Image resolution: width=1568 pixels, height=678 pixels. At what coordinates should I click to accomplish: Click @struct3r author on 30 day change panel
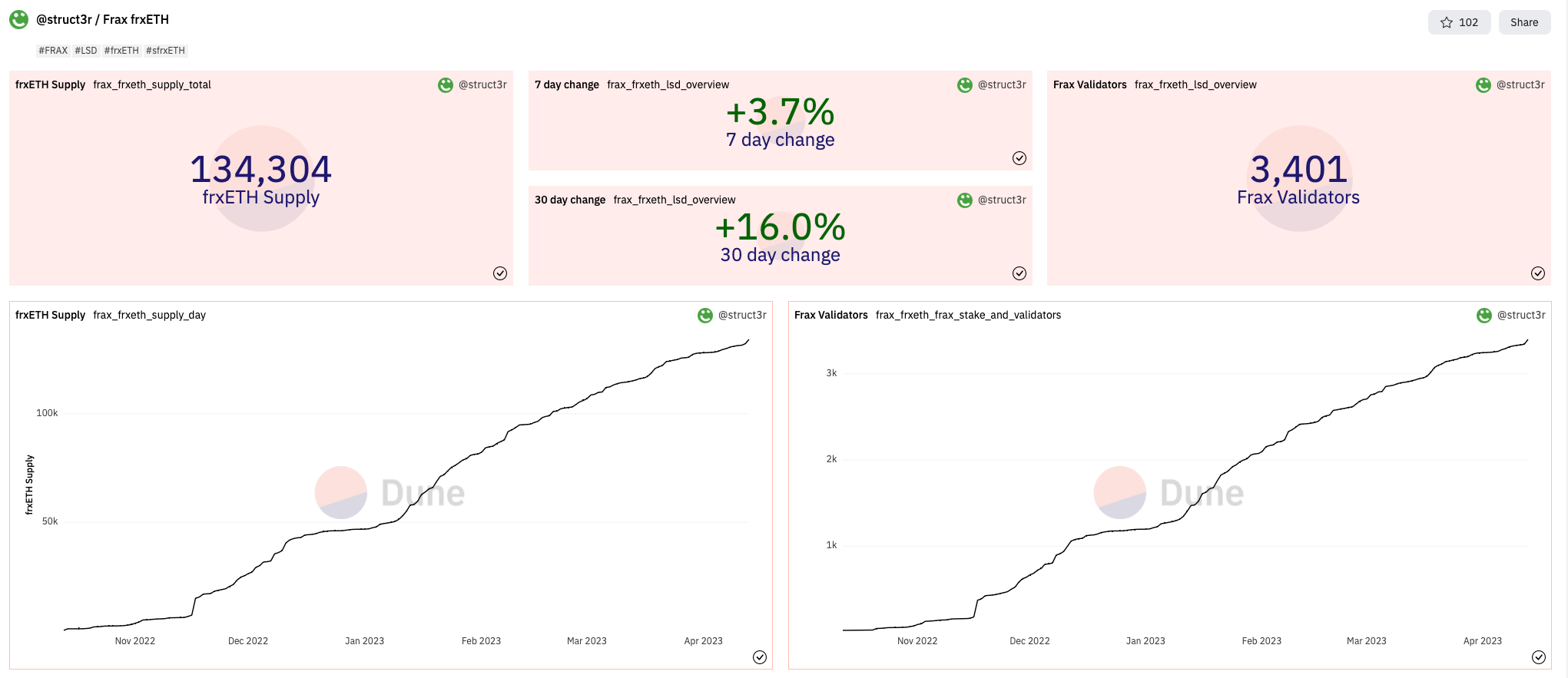click(1002, 200)
